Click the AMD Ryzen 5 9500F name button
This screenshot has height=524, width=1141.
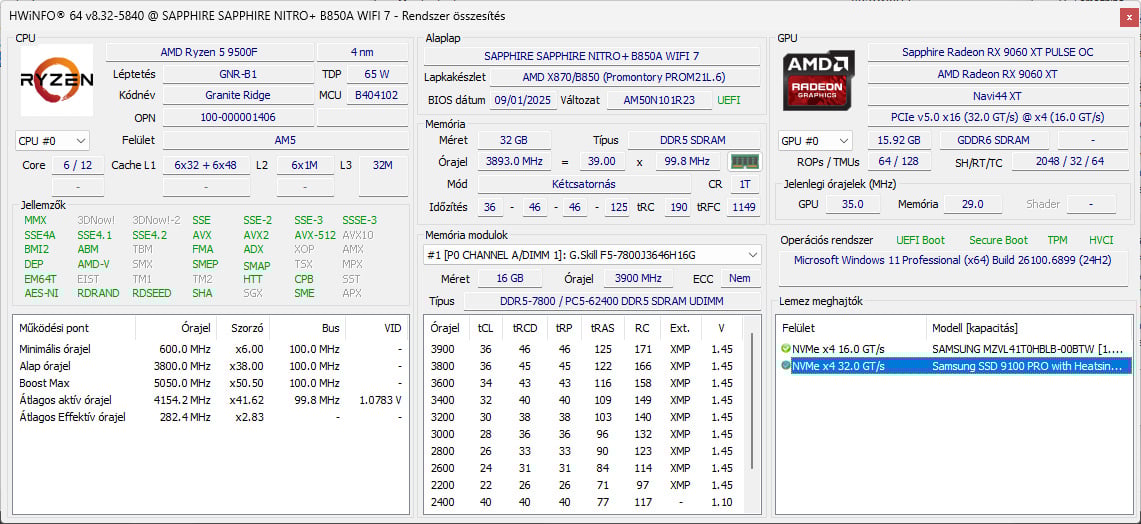point(208,52)
